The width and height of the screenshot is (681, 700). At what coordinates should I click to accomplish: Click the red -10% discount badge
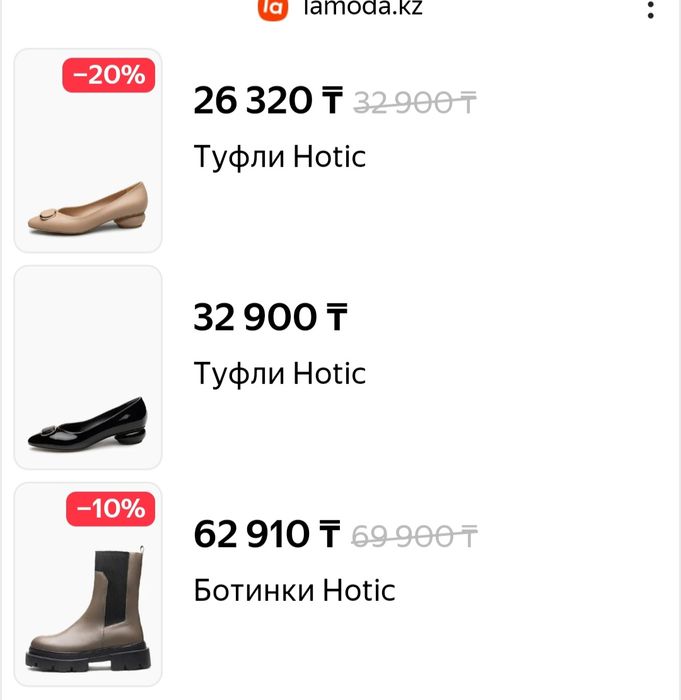110,509
